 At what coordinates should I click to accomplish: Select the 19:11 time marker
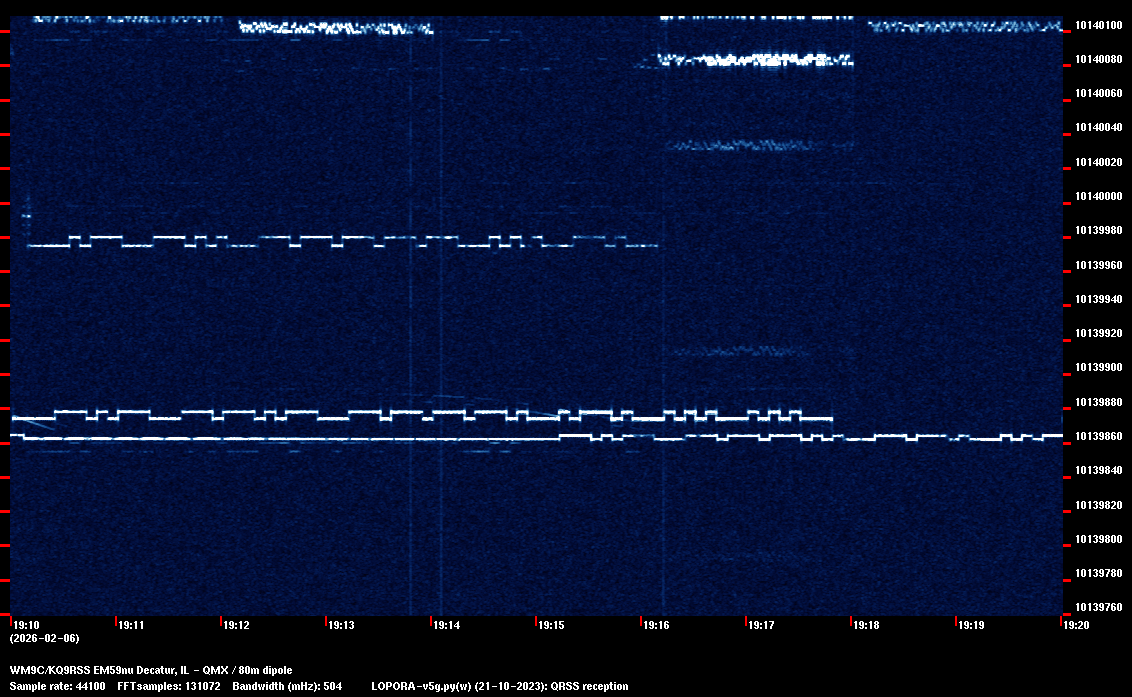pos(131,625)
